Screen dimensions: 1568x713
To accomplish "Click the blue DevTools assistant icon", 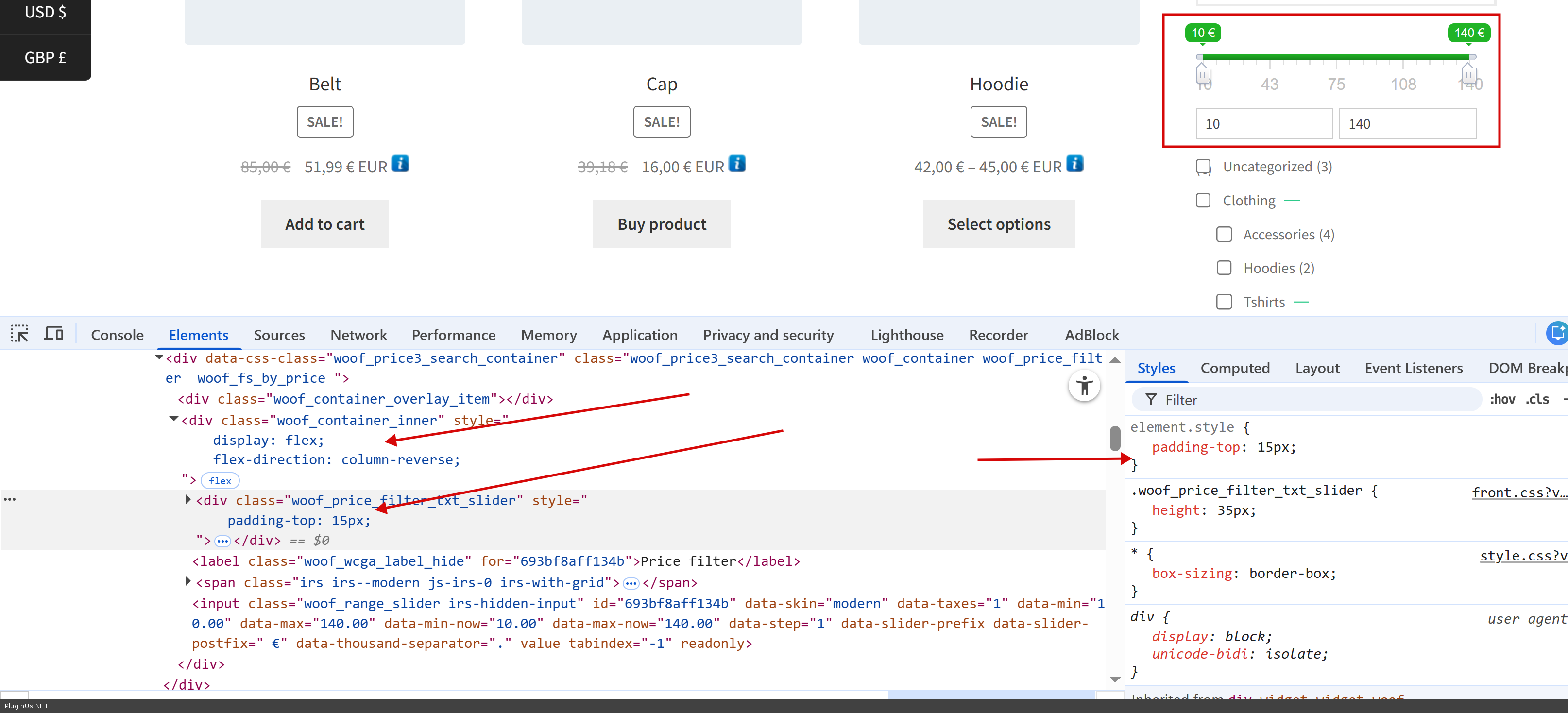I will pyautogui.click(x=1557, y=333).
